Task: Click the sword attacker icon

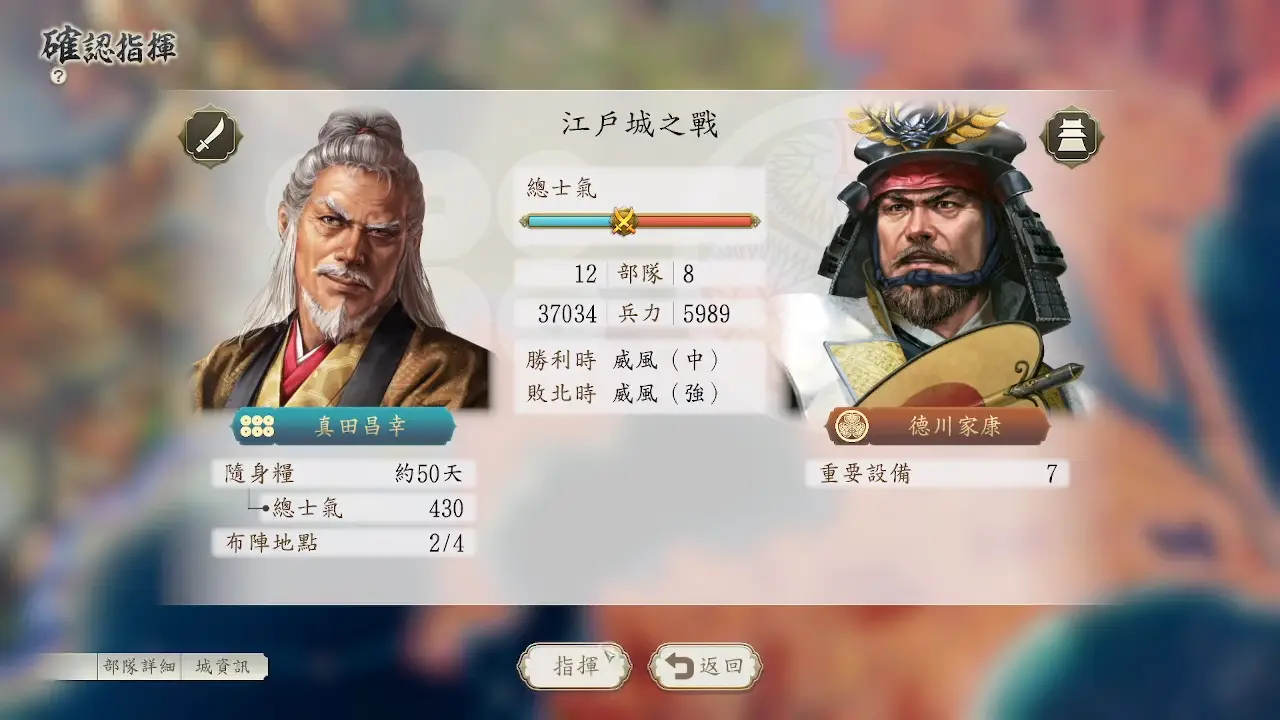Action: pyautogui.click(x=210, y=137)
